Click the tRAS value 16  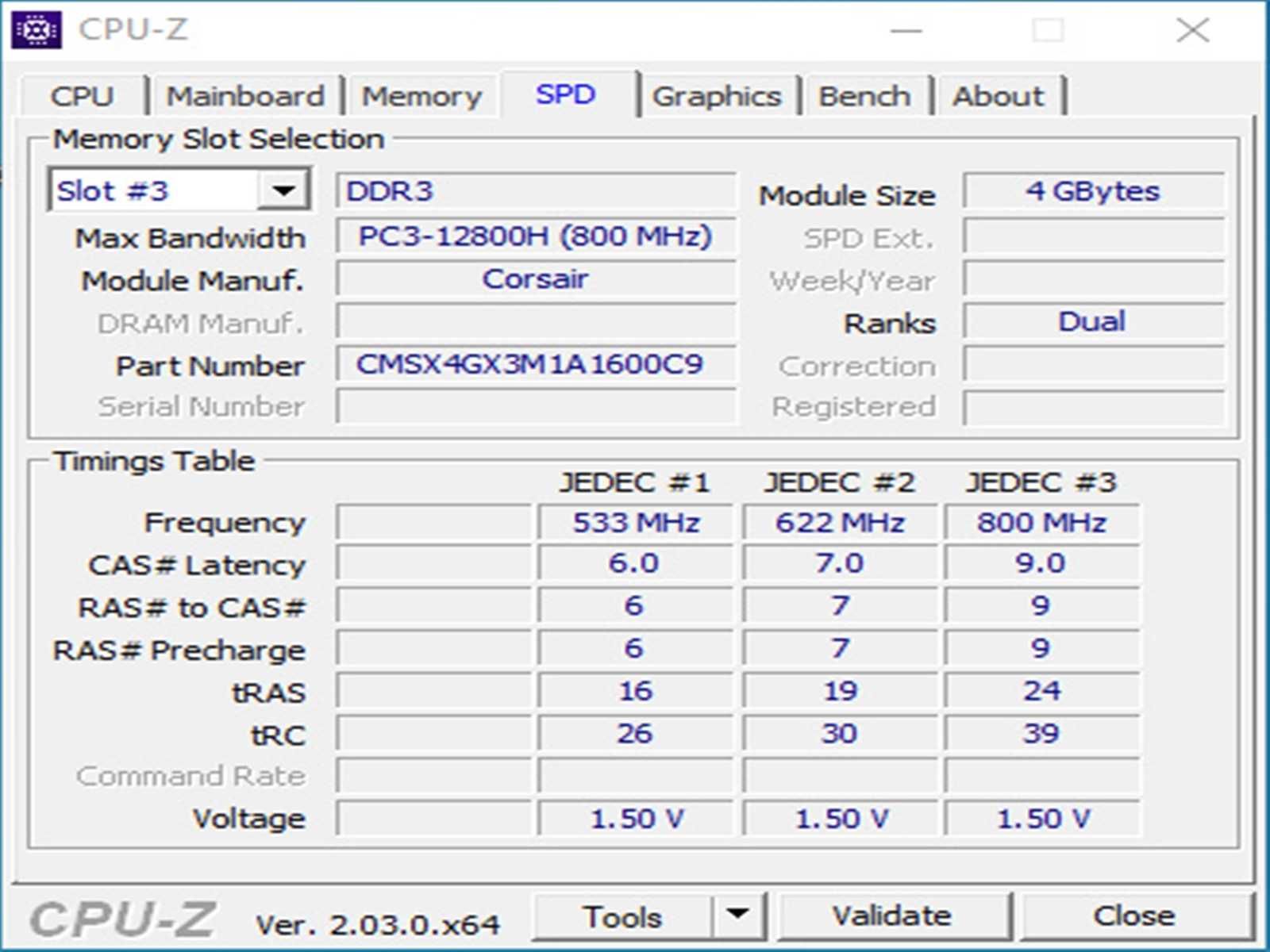636,690
